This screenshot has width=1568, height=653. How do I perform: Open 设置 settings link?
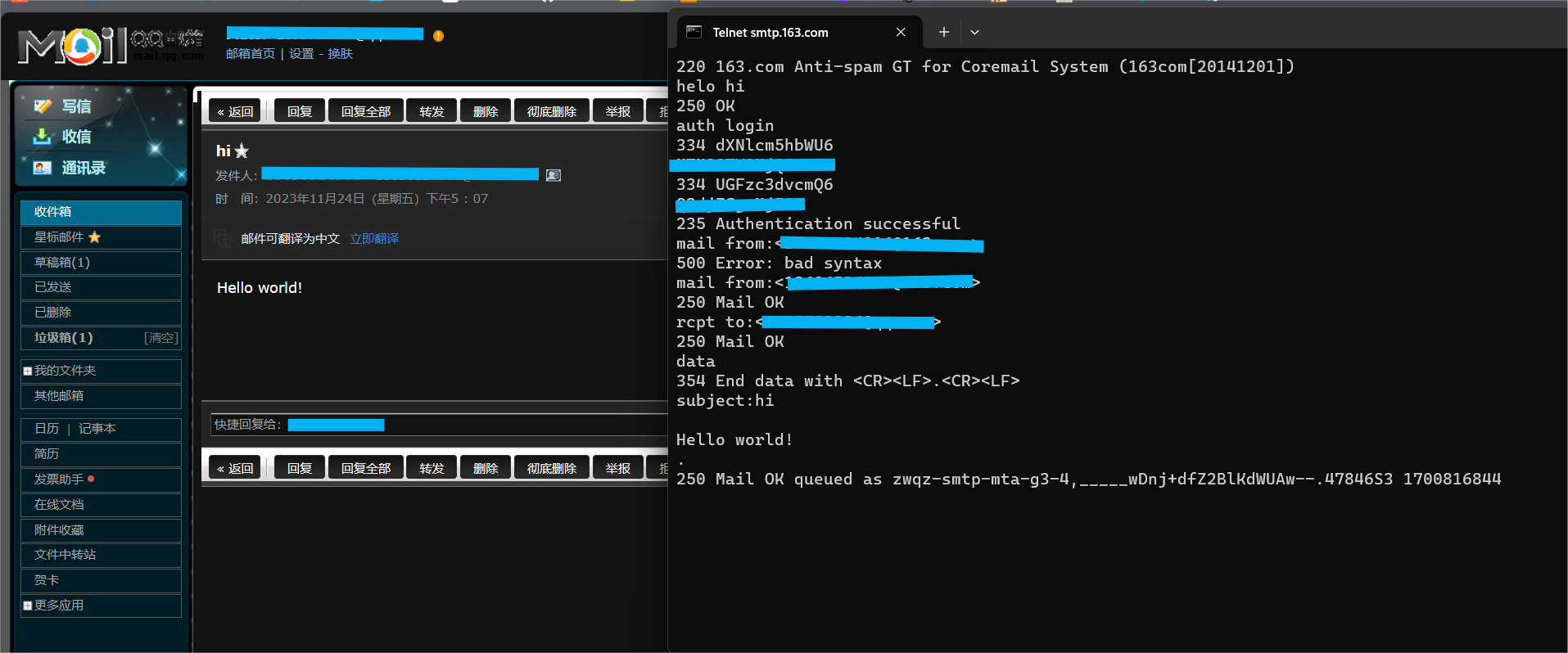pos(301,54)
